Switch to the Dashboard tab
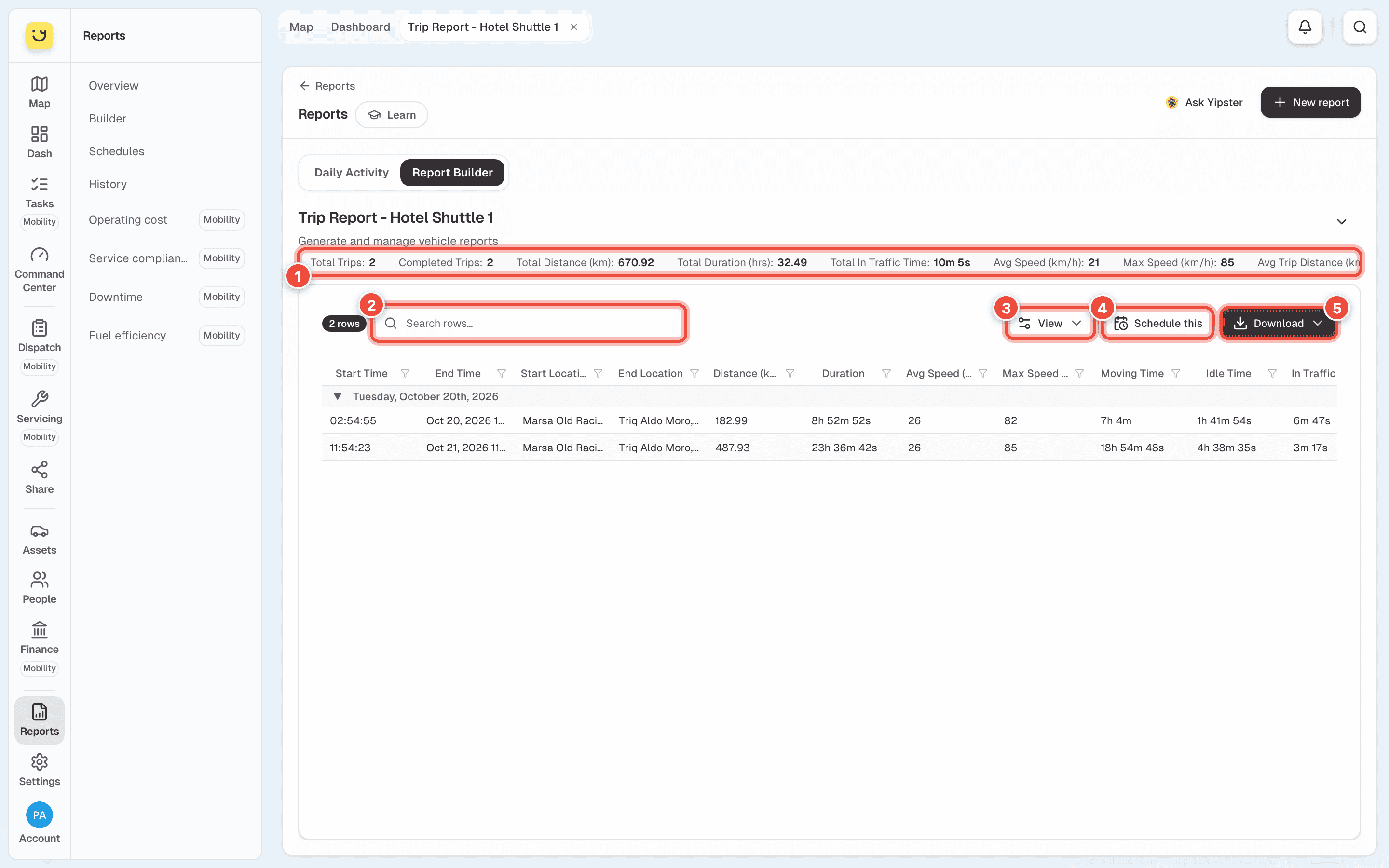Viewport: 1389px width, 868px height. click(x=360, y=27)
